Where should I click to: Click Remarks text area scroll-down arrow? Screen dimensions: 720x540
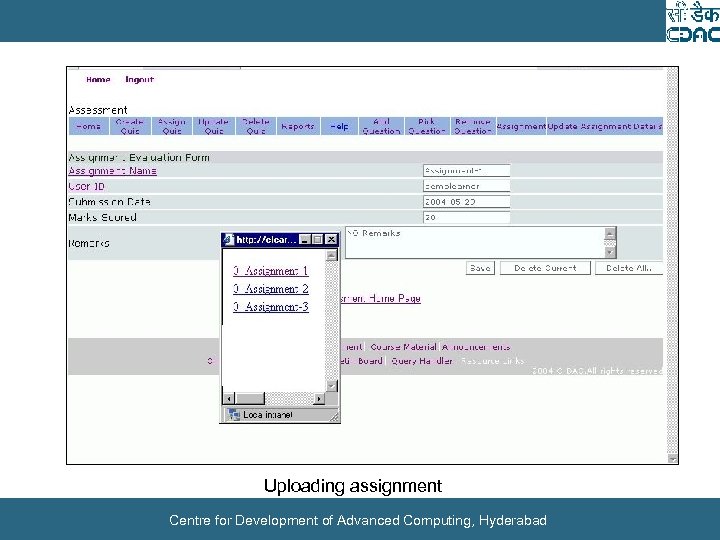click(610, 252)
